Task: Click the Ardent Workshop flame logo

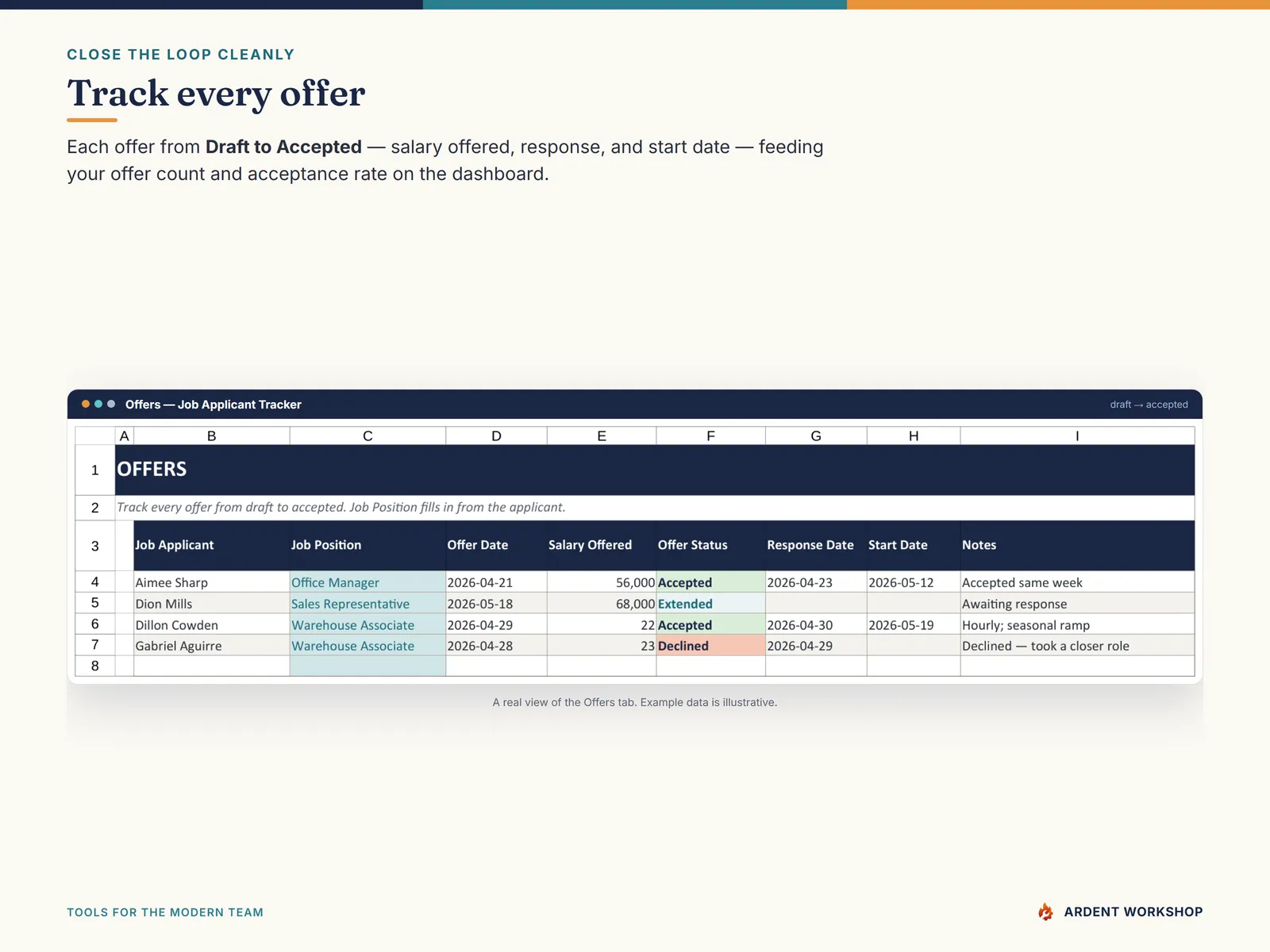Action: click(x=1045, y=912)
